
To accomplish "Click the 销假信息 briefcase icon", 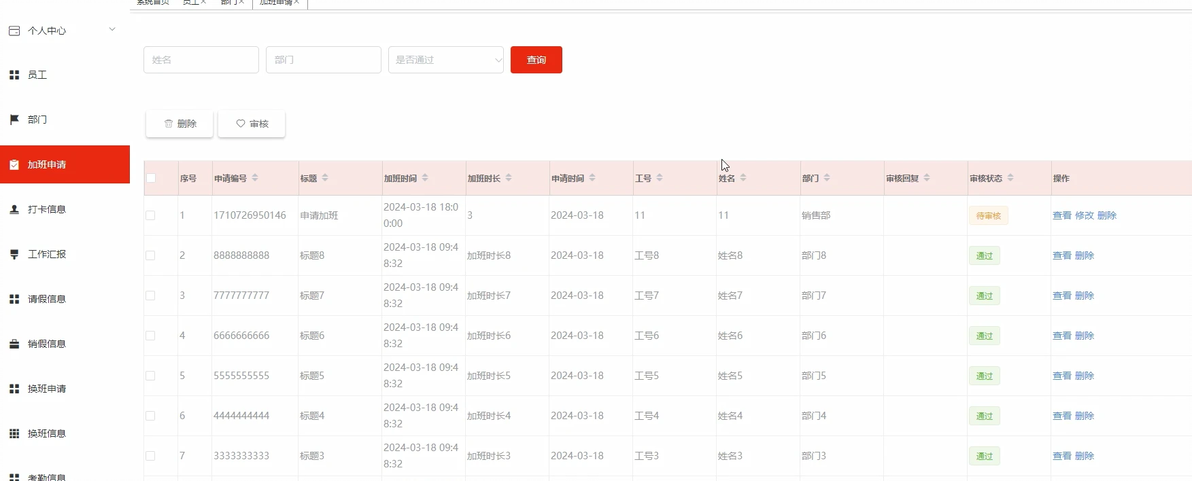I will [x=14, y=344].
